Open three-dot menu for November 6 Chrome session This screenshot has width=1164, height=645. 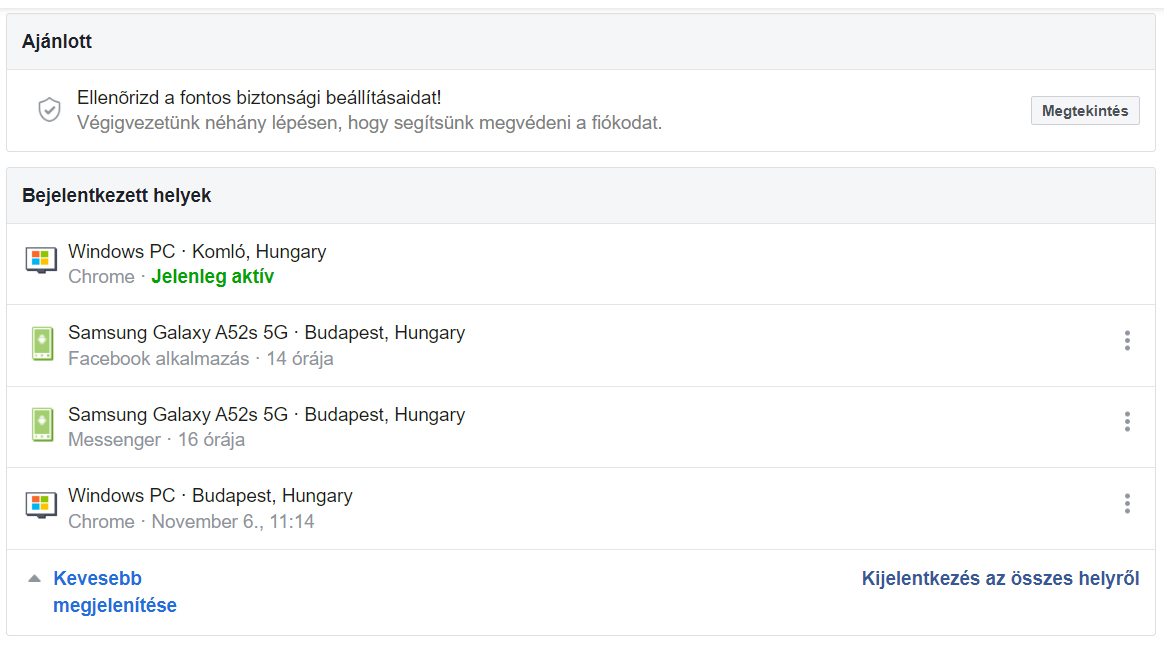[x=1127, y=504]
